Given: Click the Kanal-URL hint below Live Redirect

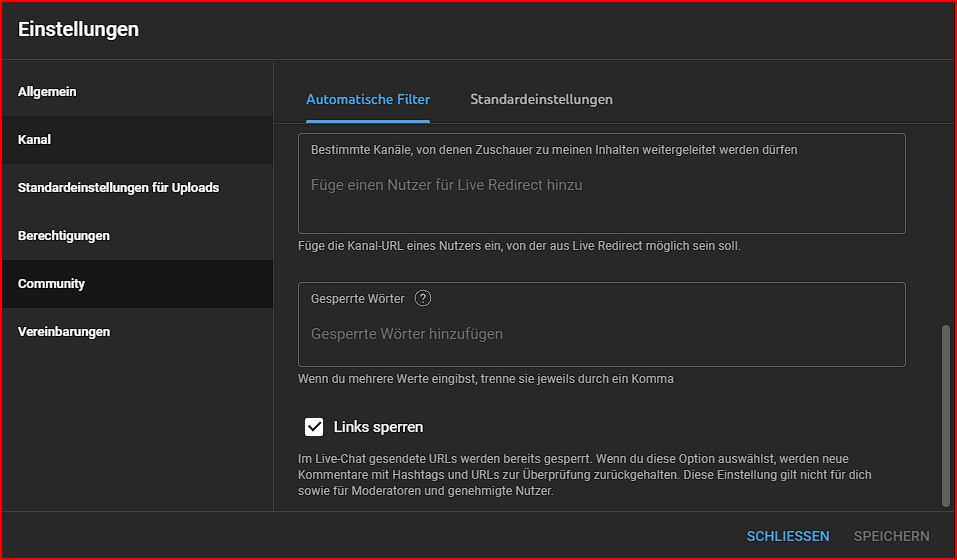Looking at the screenshot, I should pos(519,246).
